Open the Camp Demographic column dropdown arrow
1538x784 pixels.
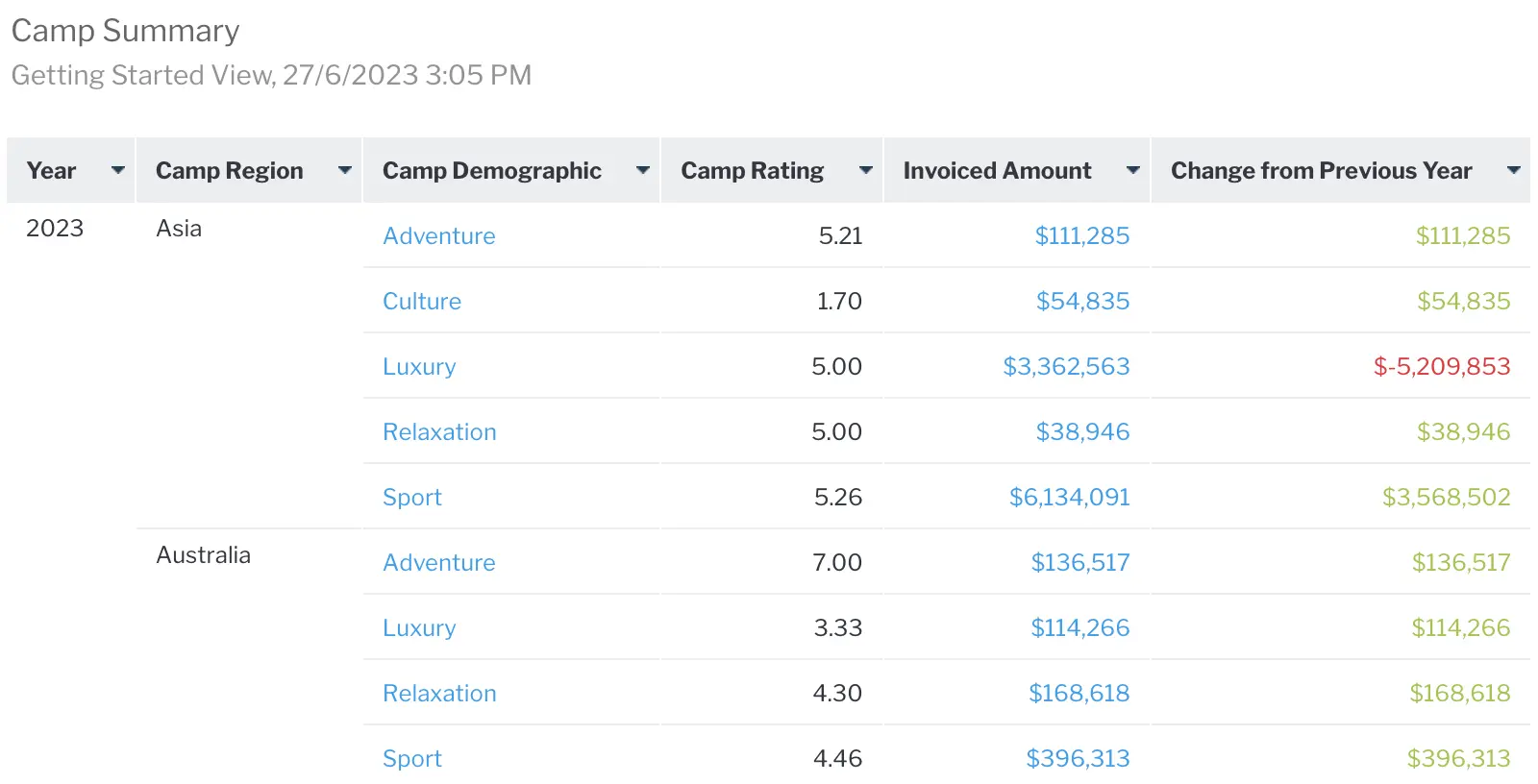tap(643, 170)
